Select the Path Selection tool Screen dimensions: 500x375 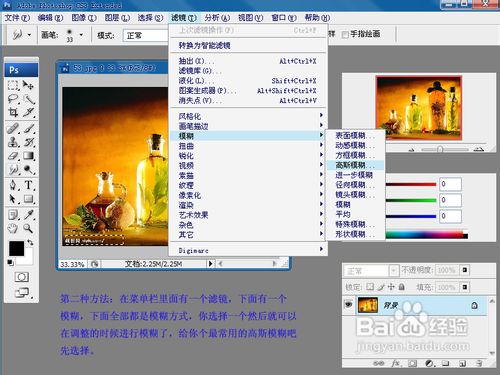point(13,199)
